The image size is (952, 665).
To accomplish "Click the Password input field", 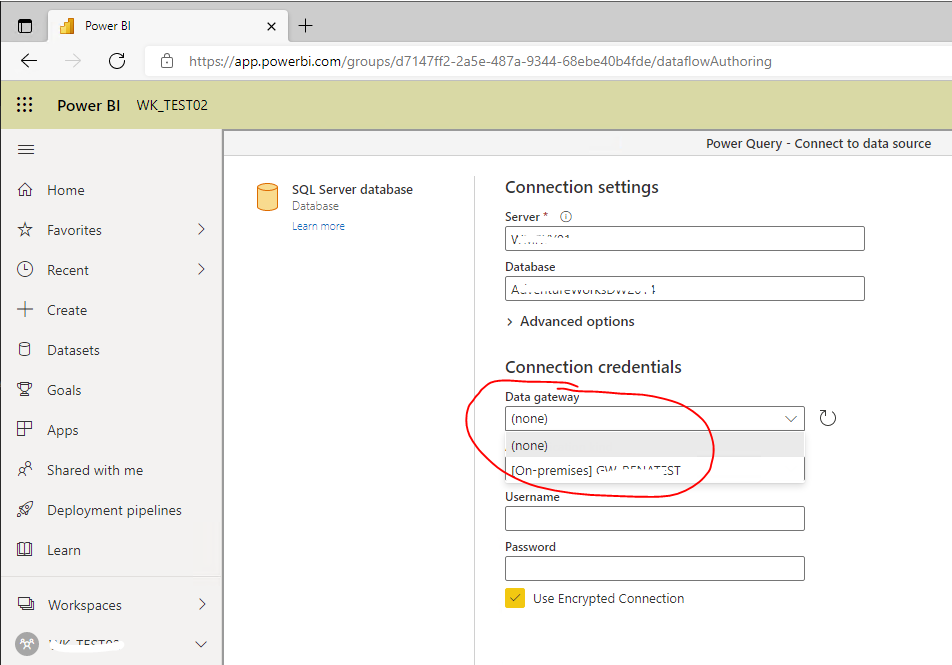I will tap(654, 568).
